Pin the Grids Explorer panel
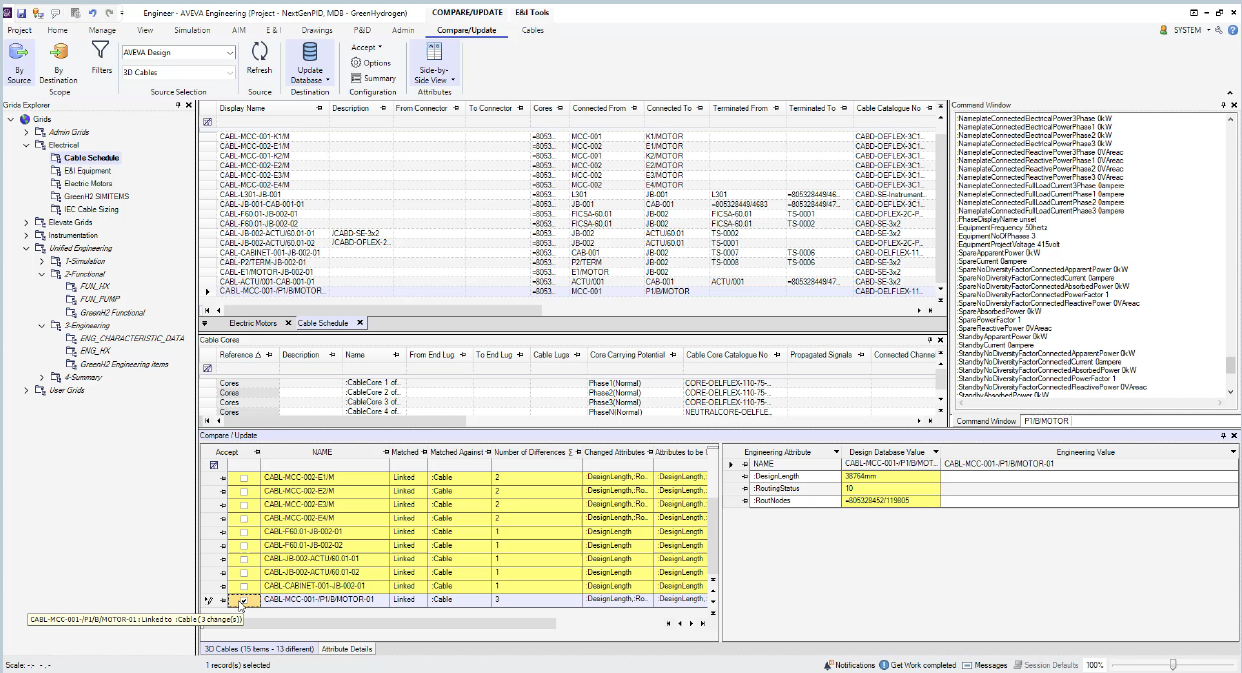 pyautogui.click(x=177, y=104)
